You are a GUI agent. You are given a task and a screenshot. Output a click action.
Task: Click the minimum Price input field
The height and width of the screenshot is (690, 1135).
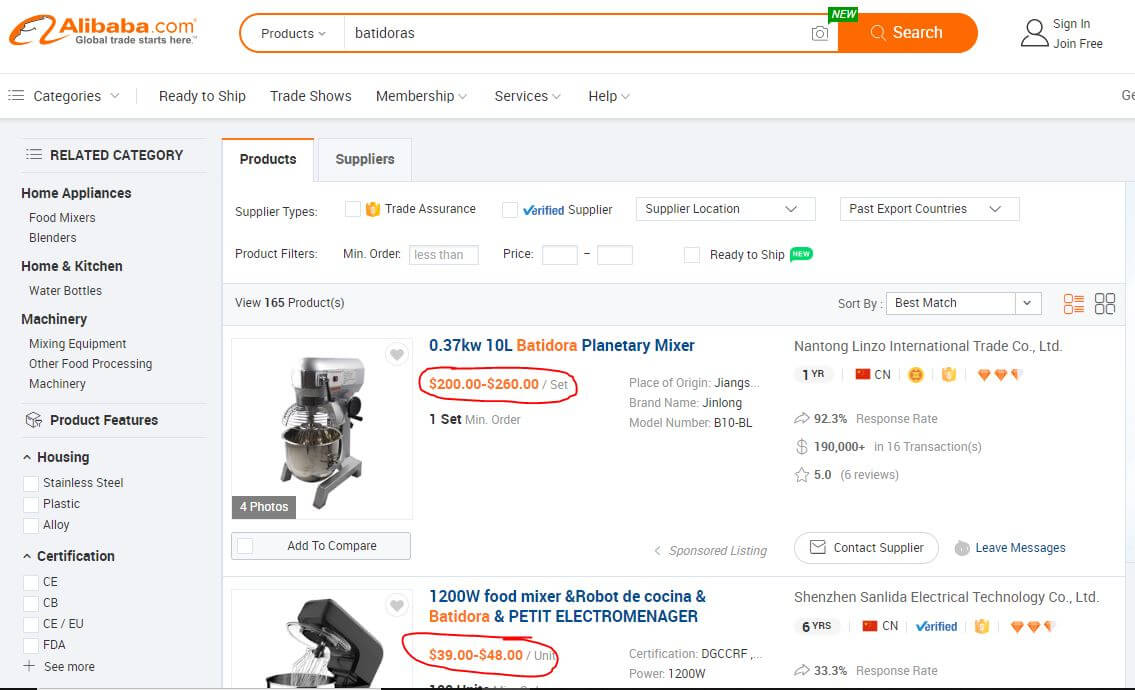click(x=560, y=255)
